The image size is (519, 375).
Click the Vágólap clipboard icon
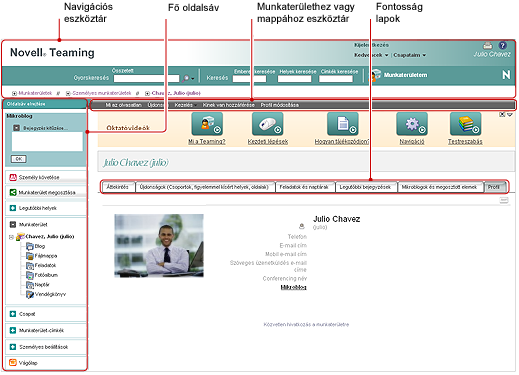pyautogui.click(x=13, y=363)
